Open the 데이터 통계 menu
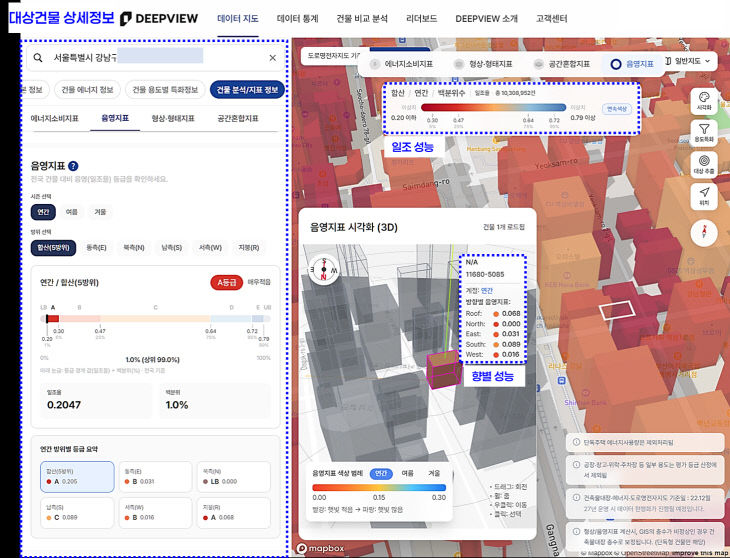Screen dimensions: 730x558 click(x=297, y=19)
